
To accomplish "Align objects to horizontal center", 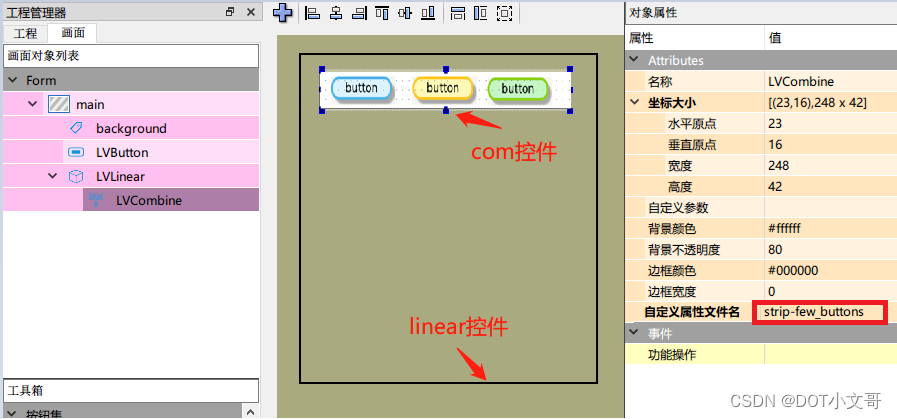I will (336, 13).
